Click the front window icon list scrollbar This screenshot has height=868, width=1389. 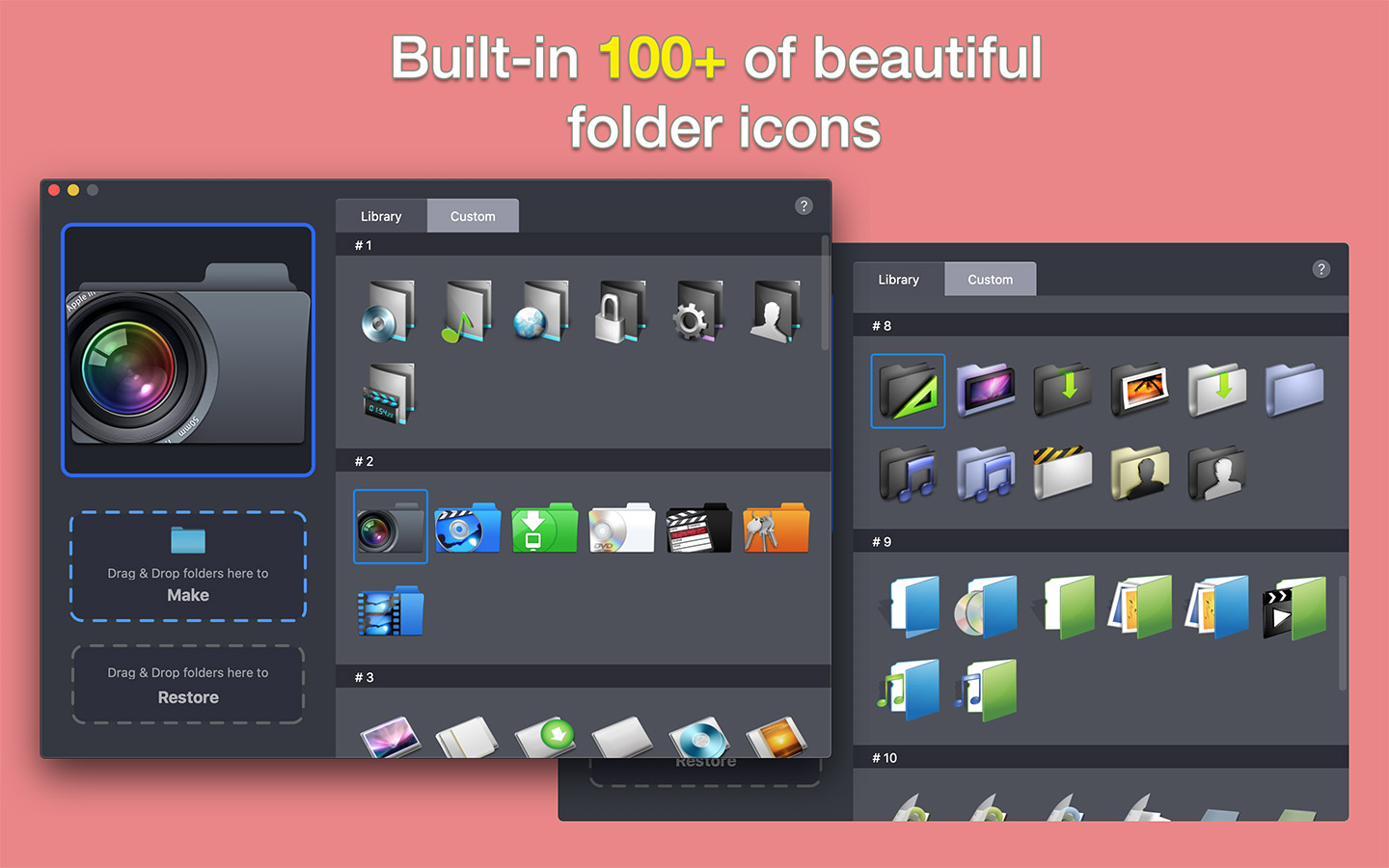coord(825,293)
